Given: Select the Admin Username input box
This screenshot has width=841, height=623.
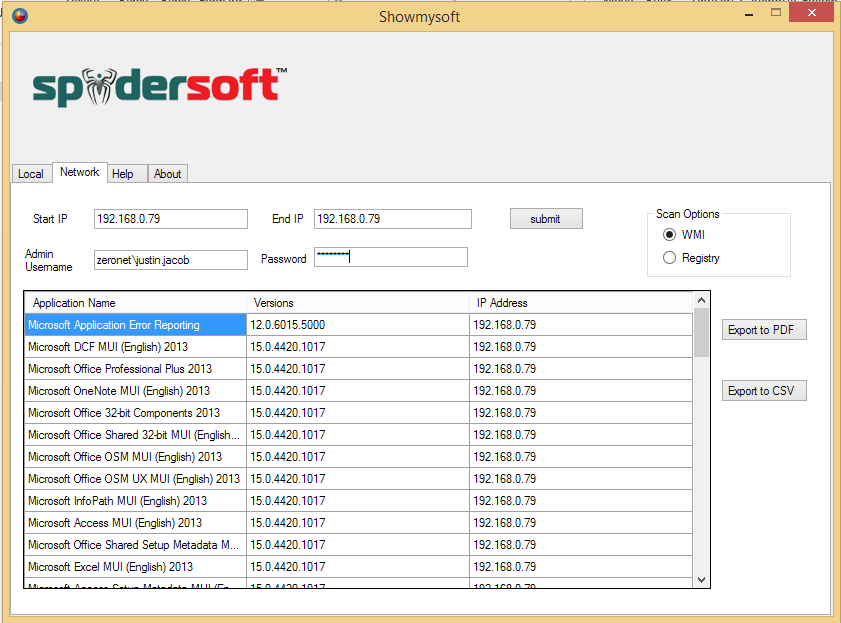Looking at the screenshot, I should [171, 260].
